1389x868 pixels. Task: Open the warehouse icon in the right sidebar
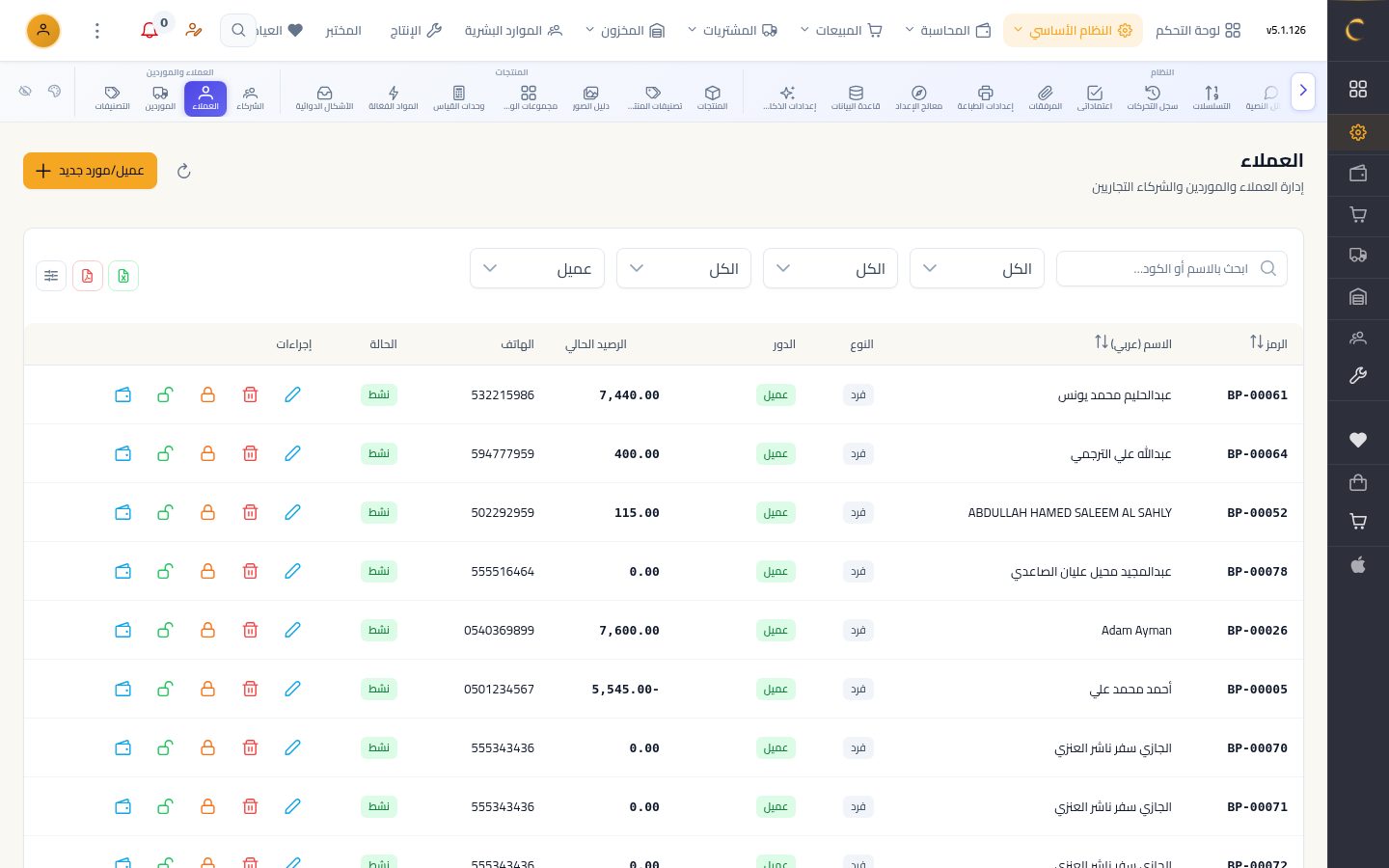pos(1358,297)
